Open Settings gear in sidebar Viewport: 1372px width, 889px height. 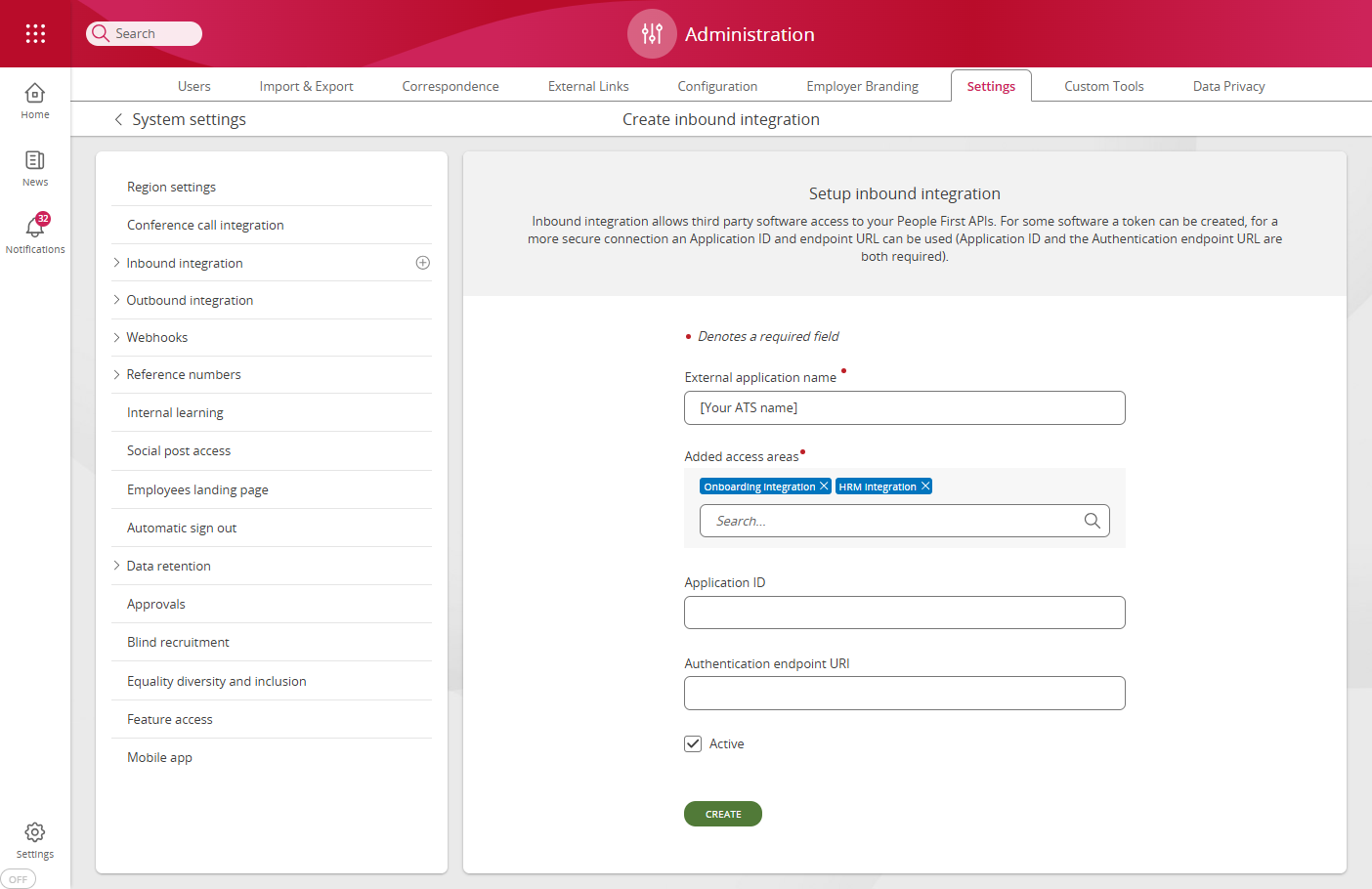pyautogui.click(x=35, y=840)
